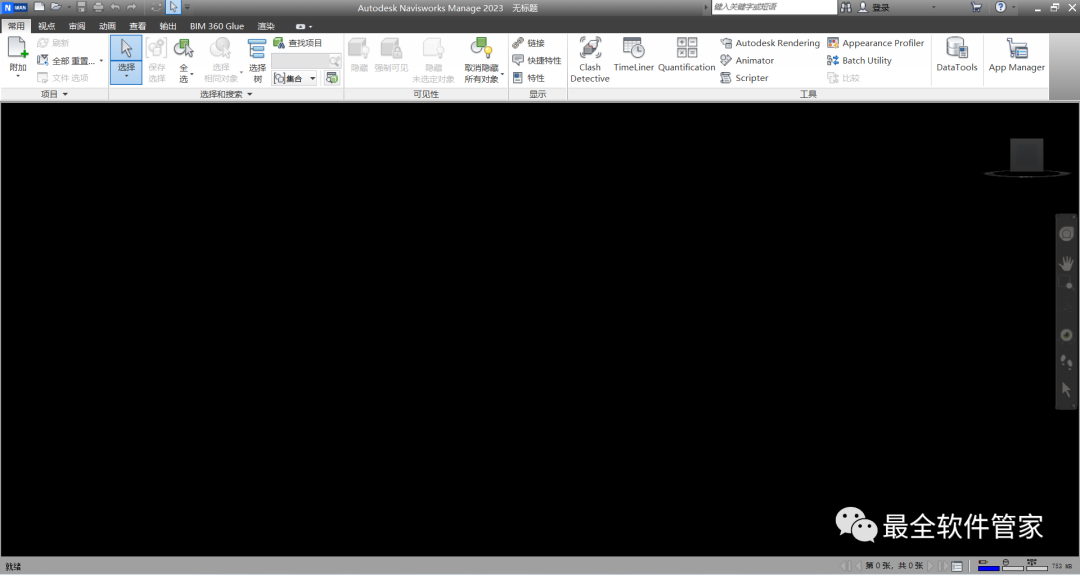Click the quick find text box in ribbon
The image size is (1080, 575).
(300, 61)
